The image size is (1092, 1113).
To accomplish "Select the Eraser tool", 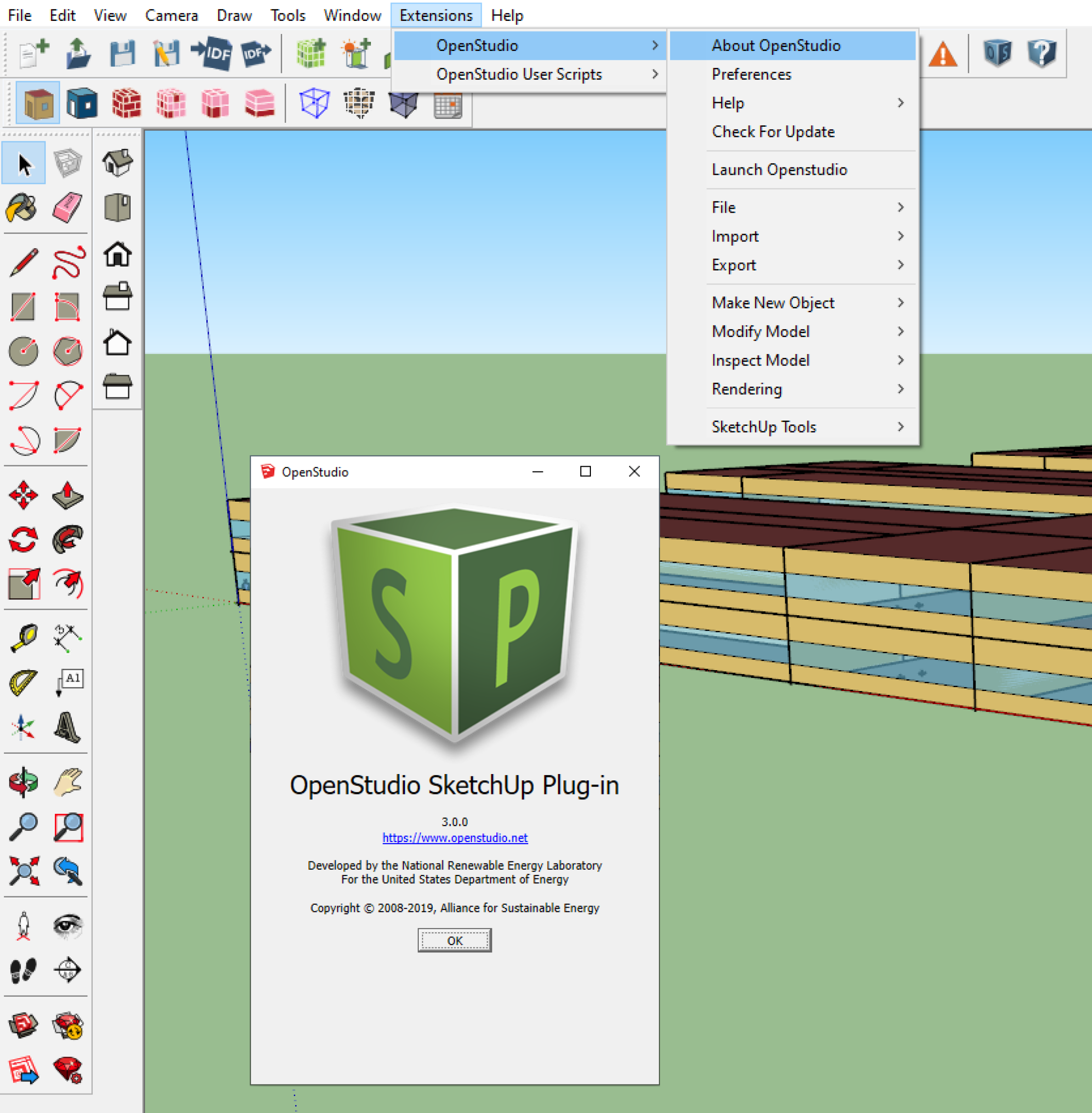I will (67, 207).
